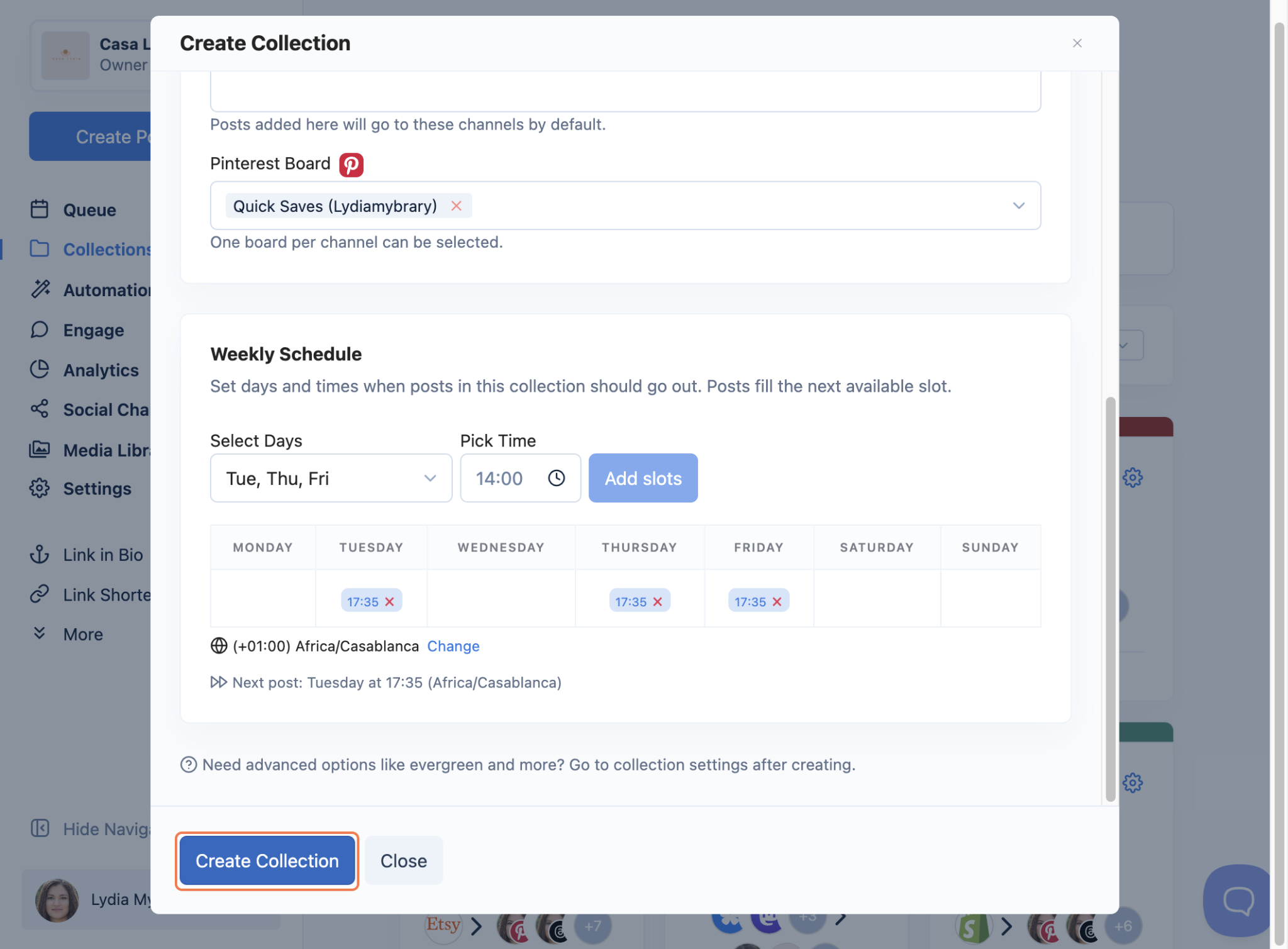
Task: Delete the Friday 17:35 slot
Action: 777,602
